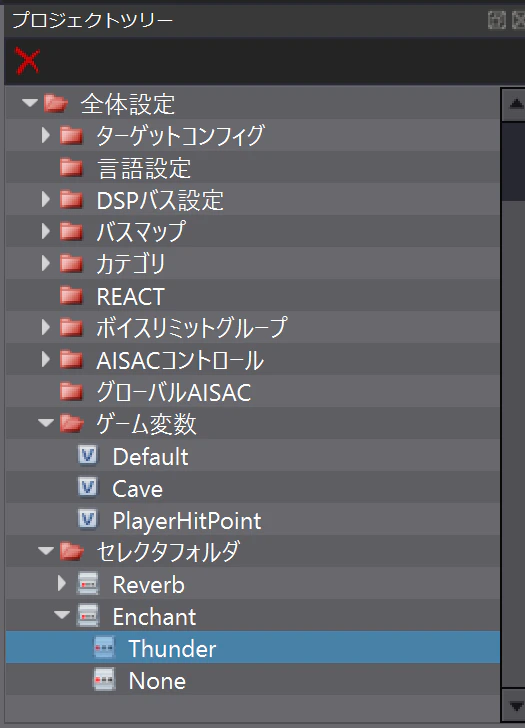This screenshot has width=525, height=728.
Task: Select the PlayerHitPoint variable text
Action: [x=187, y=521]
